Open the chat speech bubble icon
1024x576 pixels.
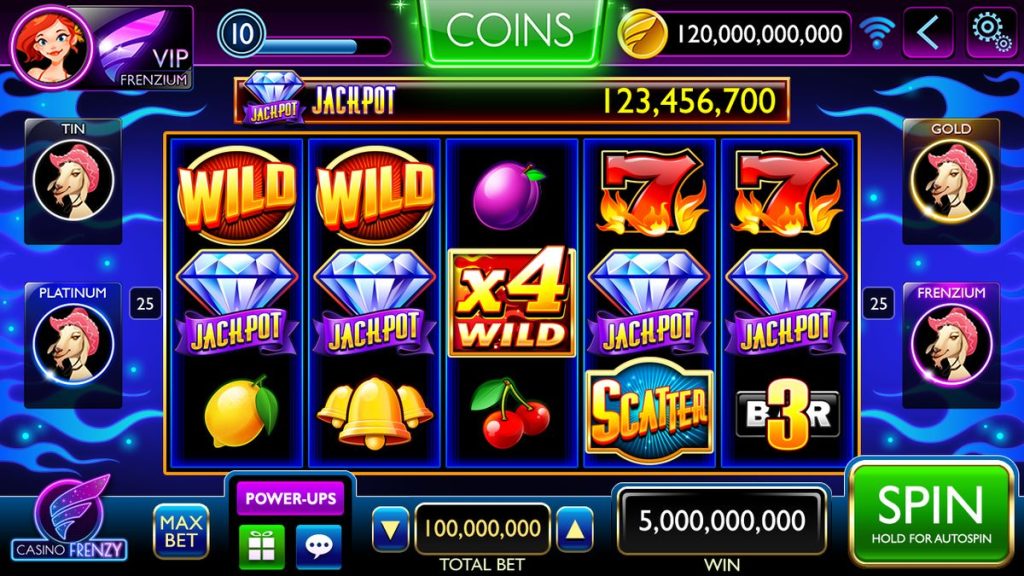pos(319,546)
